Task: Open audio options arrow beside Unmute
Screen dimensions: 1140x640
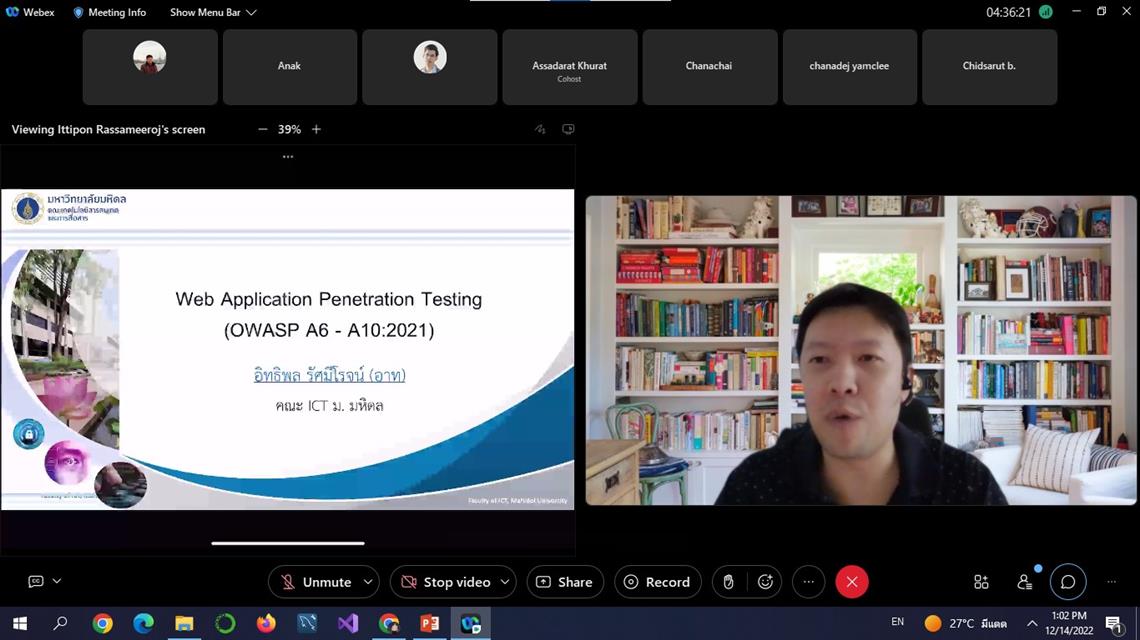Action: pyautogui.click(x=369, y=582)
